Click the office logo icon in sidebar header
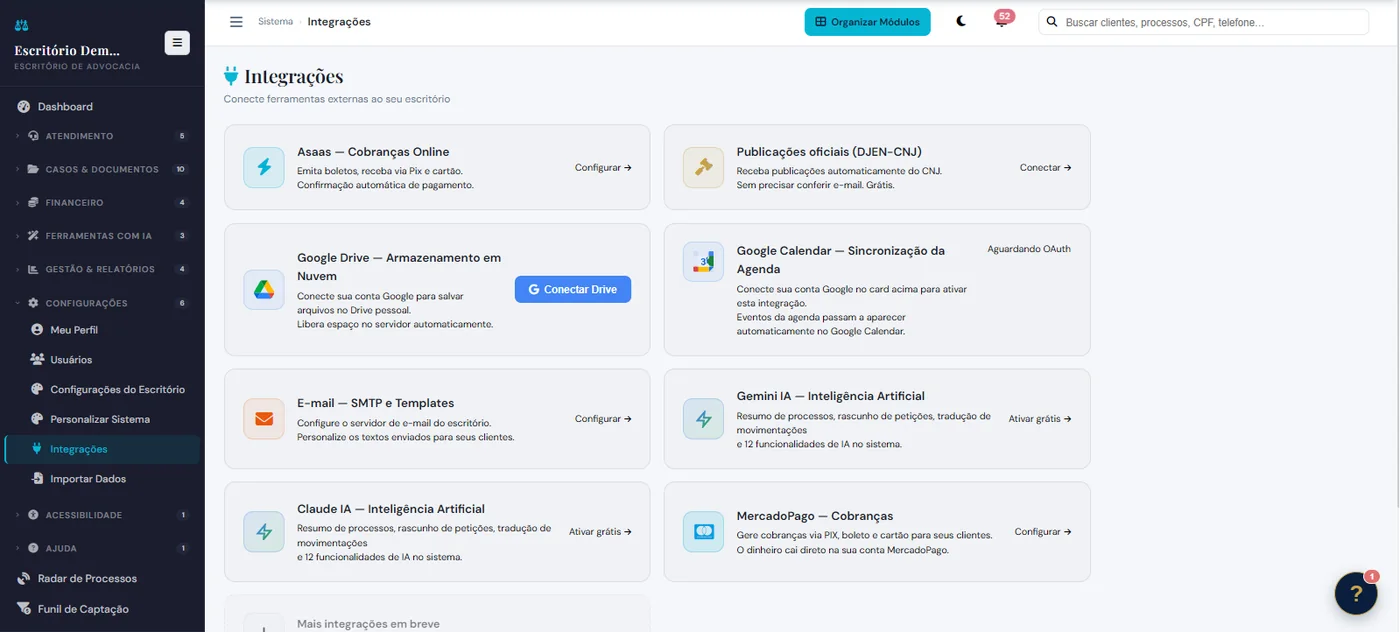 click(22, 26)
